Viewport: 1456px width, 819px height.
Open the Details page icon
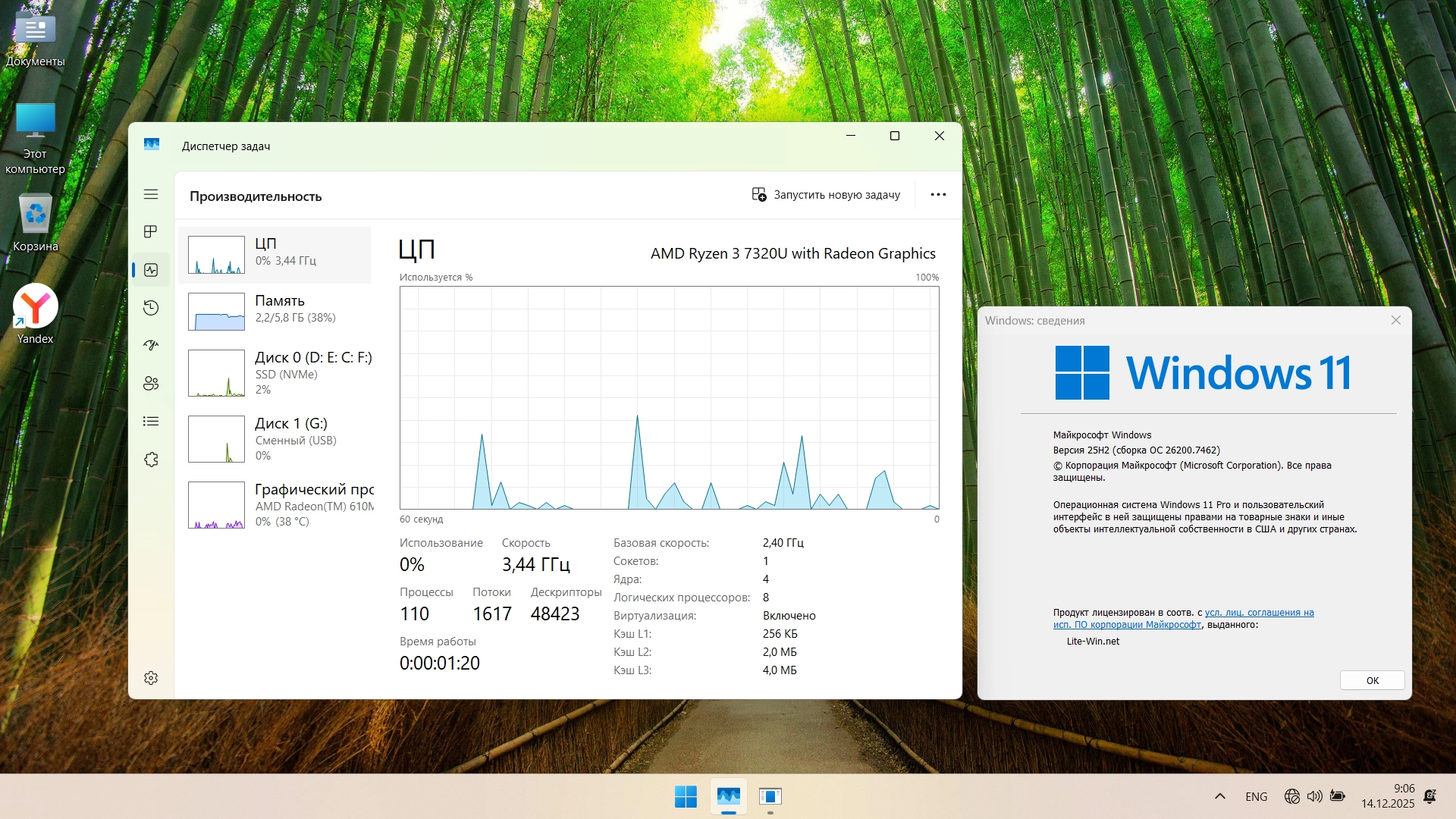pos(151,421)
